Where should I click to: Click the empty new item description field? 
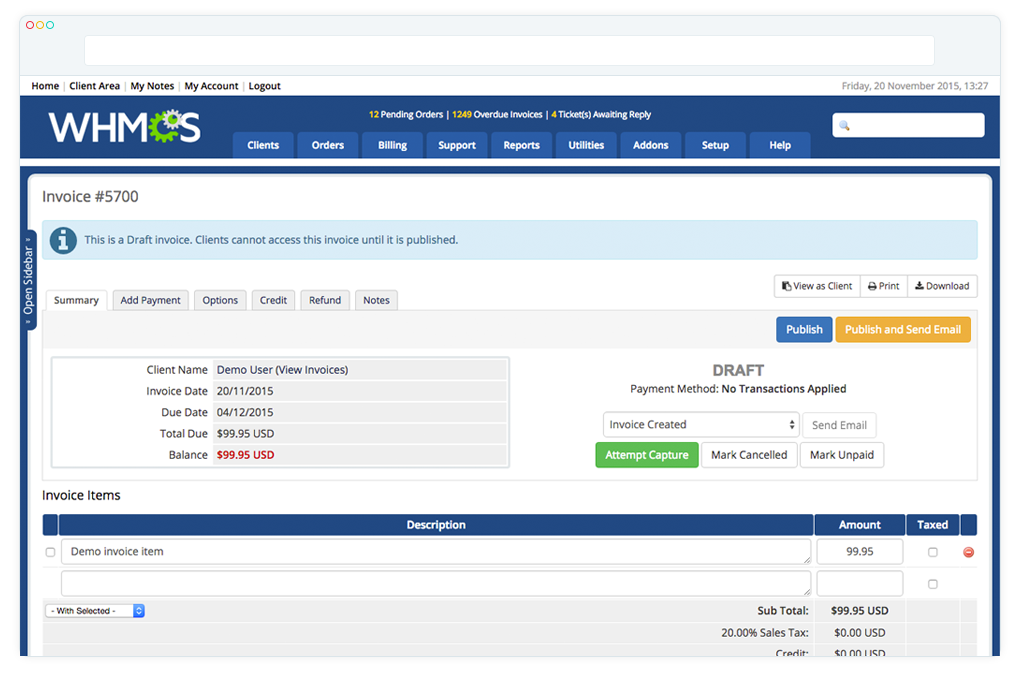436,583
